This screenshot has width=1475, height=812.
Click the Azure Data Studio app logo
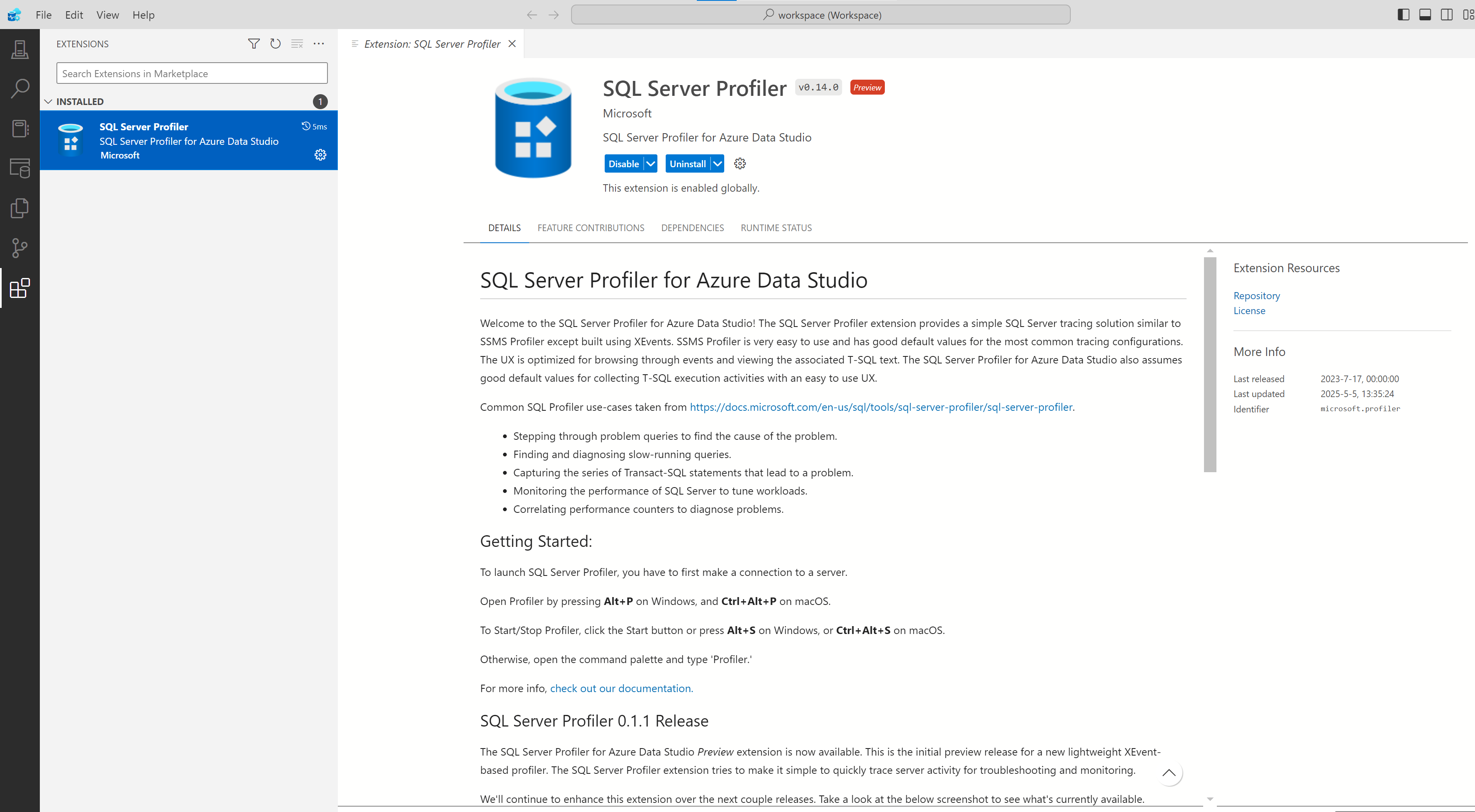pyautogui.click(x=14, y=15)
